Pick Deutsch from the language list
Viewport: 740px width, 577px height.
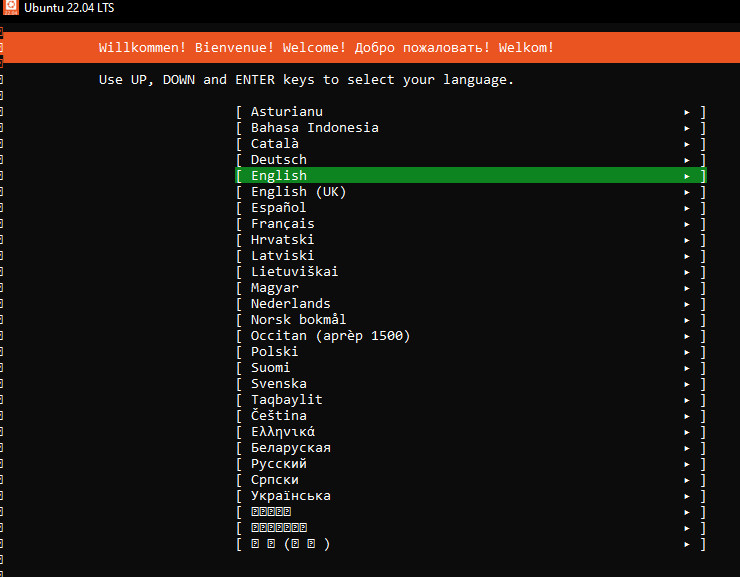279,160
